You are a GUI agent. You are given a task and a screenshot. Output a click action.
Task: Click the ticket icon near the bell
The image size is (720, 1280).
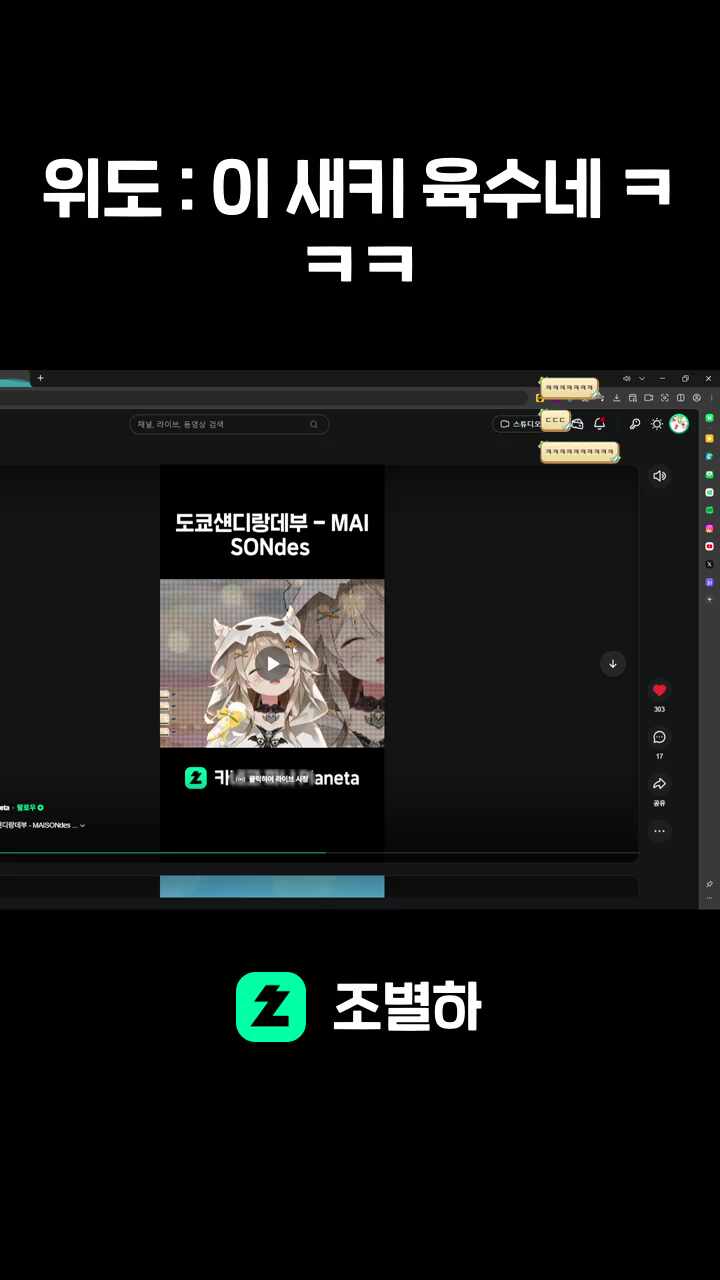click(577, 424)
